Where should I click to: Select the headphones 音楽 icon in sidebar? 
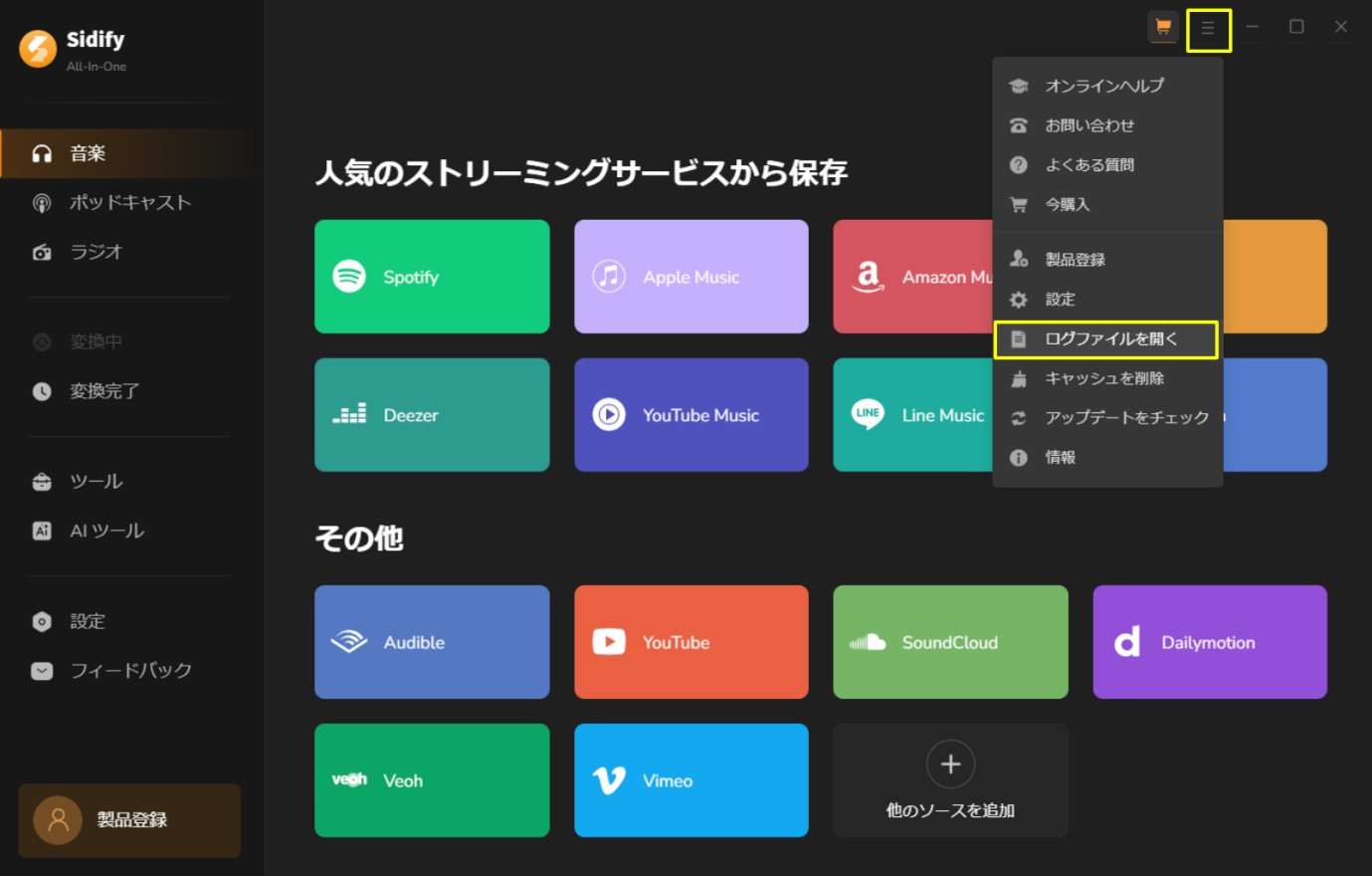pos(42,153)
